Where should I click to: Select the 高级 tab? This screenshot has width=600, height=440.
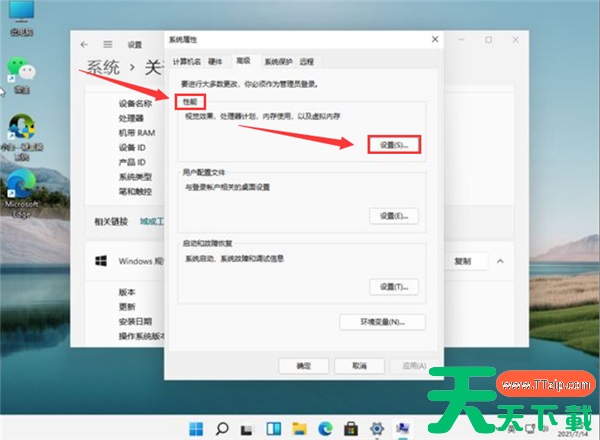tap(243, 61)
